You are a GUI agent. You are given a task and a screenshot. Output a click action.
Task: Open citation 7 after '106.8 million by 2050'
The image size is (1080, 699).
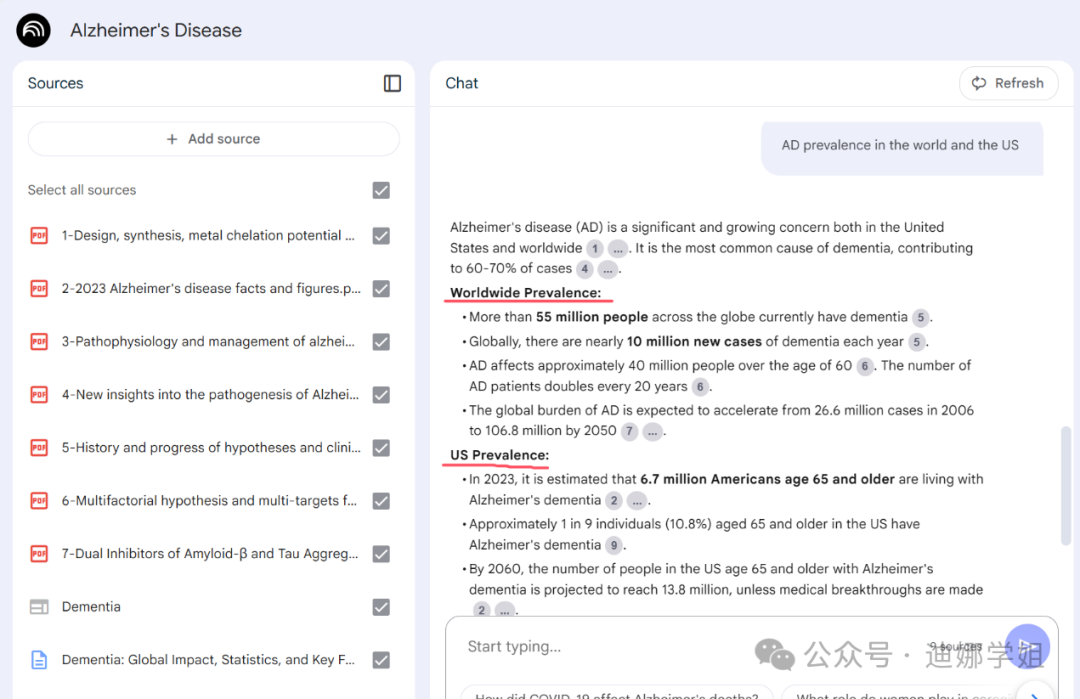tap(629, 432)
